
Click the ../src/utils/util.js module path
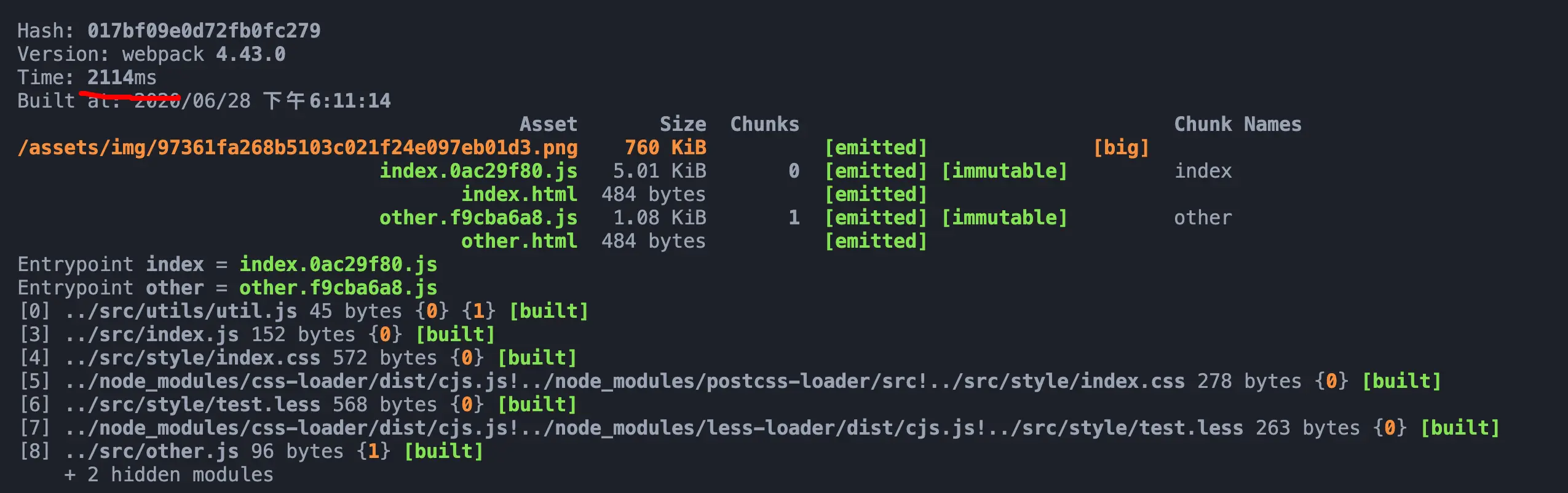pyautogui.click(x=181, y=311)
